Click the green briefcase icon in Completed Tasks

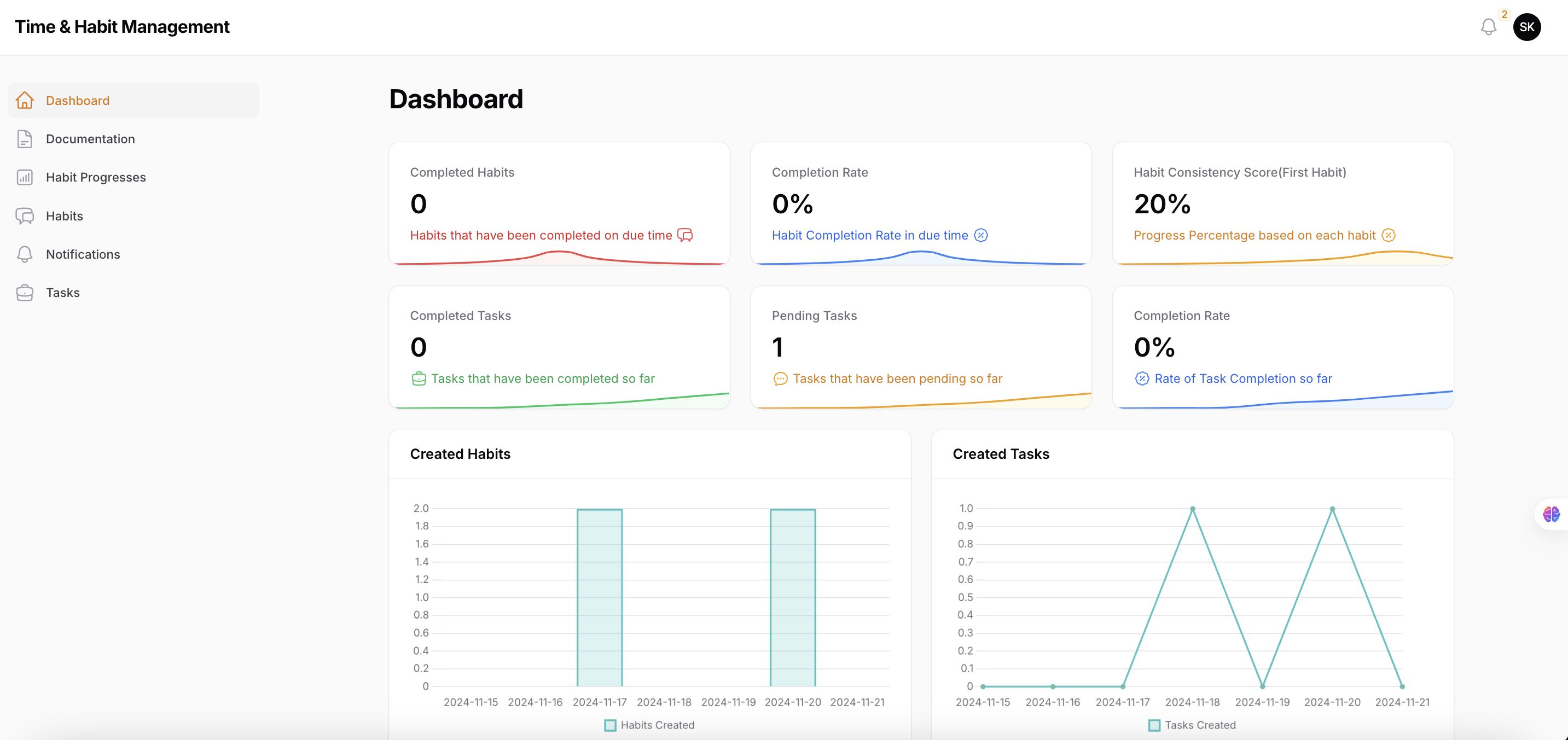pos(419,378)
